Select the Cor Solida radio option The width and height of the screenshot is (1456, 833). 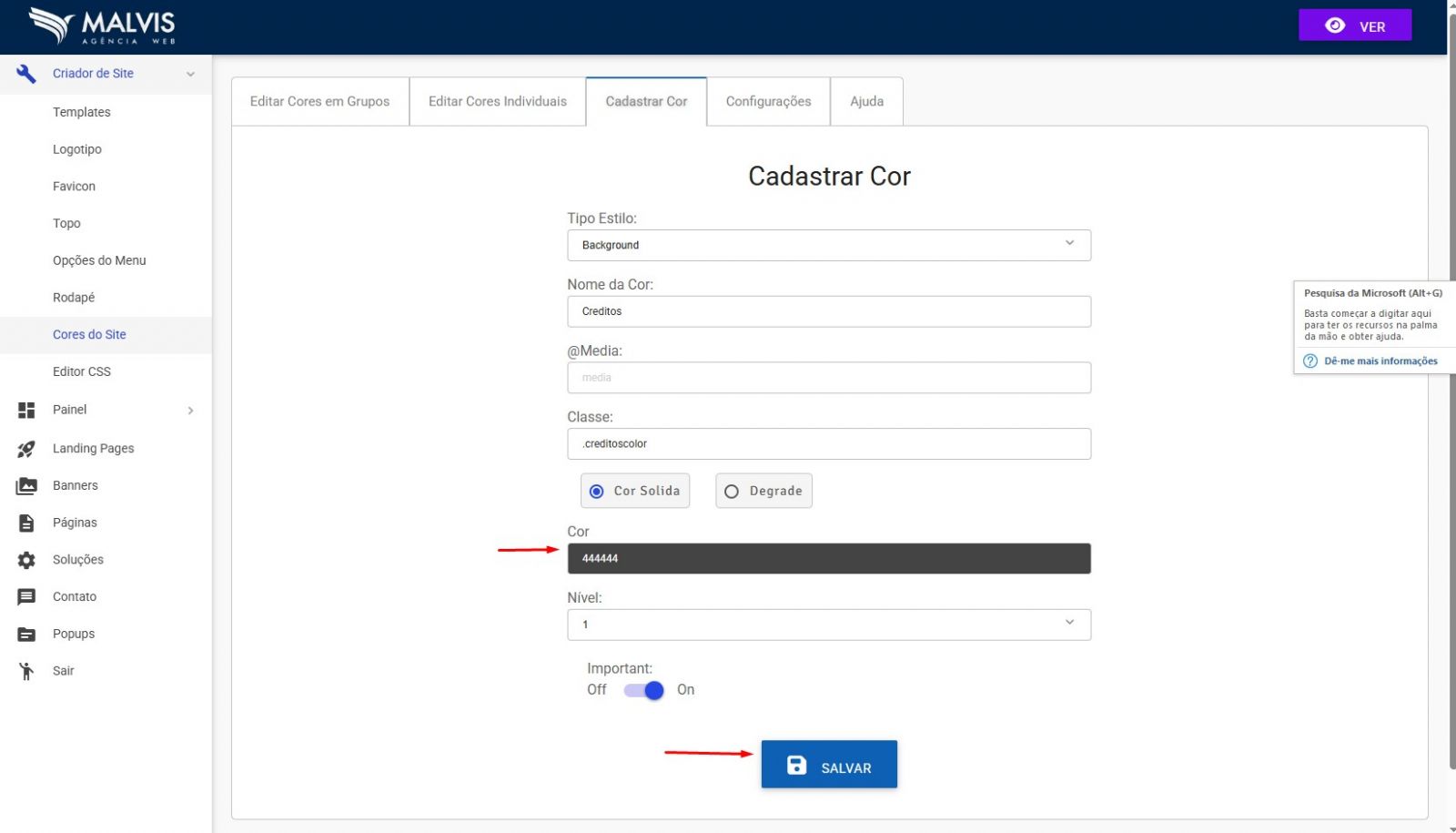point(597,492)
